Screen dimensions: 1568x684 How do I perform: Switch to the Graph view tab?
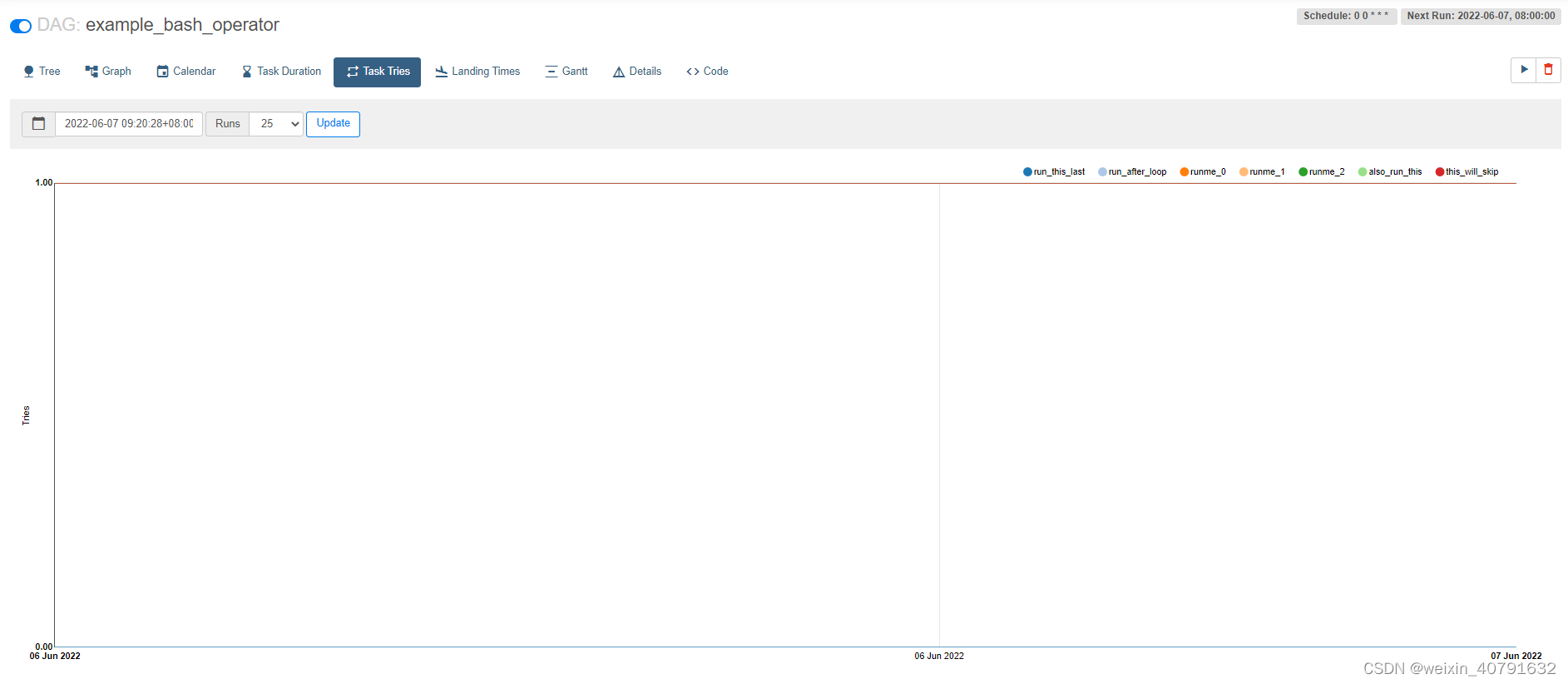tap(108, 72)
